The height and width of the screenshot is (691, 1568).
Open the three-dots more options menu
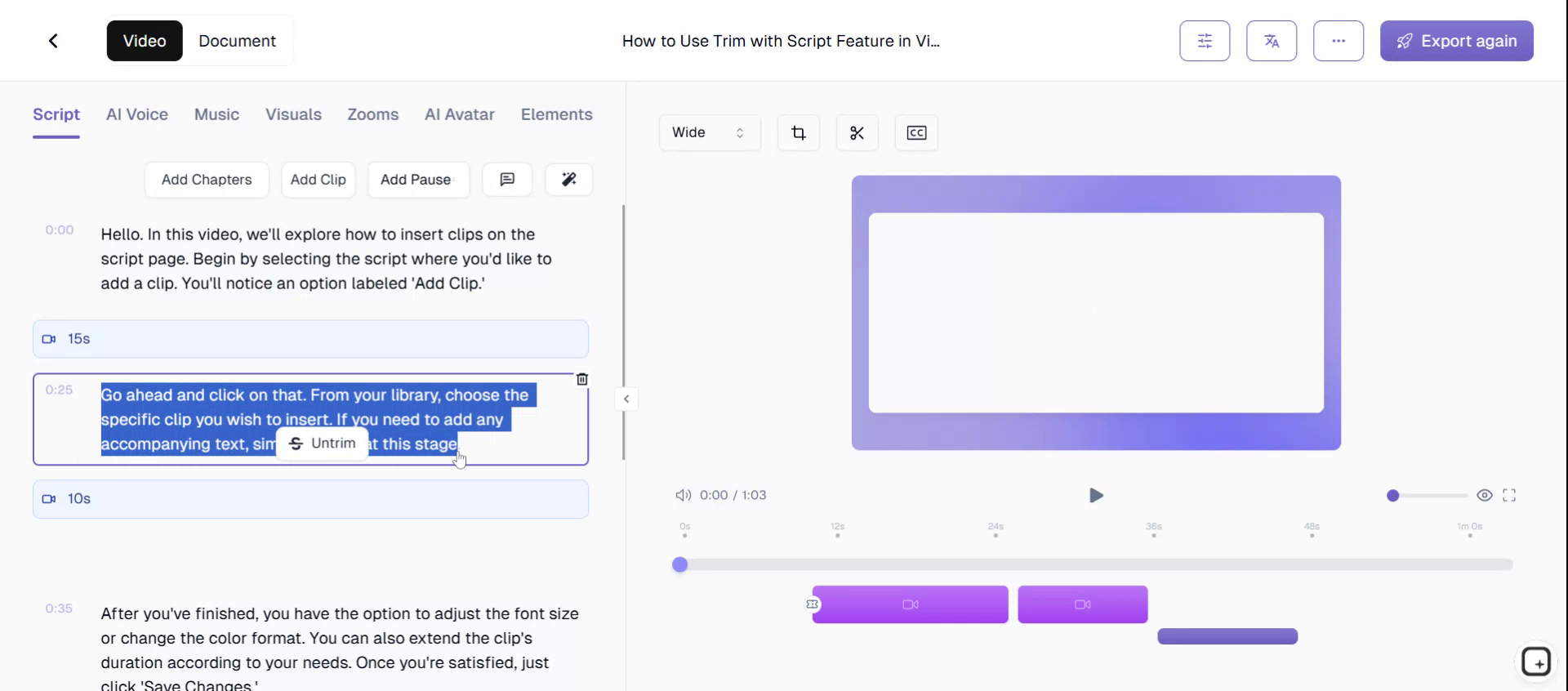tap(1339, 41)
